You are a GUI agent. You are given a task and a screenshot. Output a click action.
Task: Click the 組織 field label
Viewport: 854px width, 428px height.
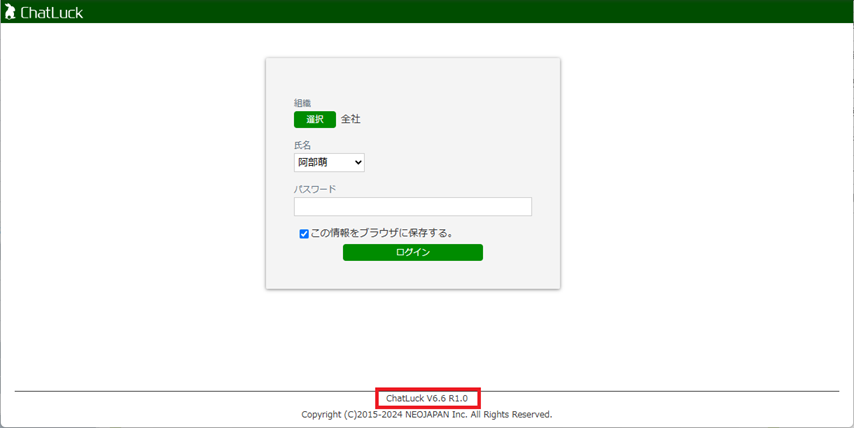click(303, 103)
